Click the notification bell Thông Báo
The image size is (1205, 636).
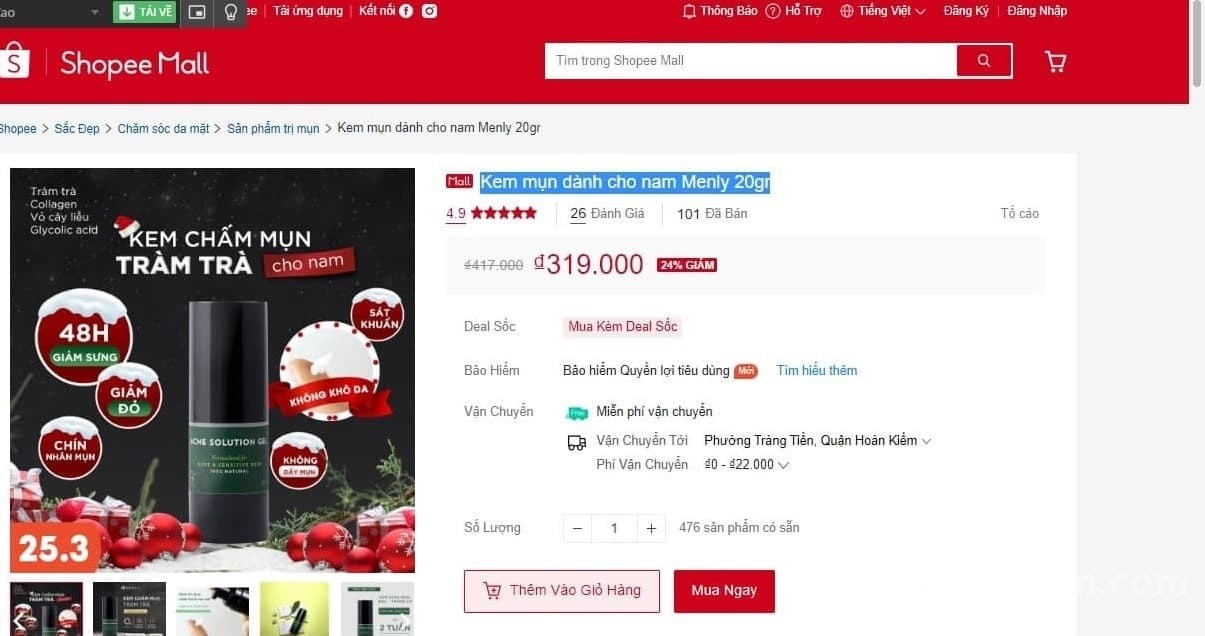tap(720, 11)
